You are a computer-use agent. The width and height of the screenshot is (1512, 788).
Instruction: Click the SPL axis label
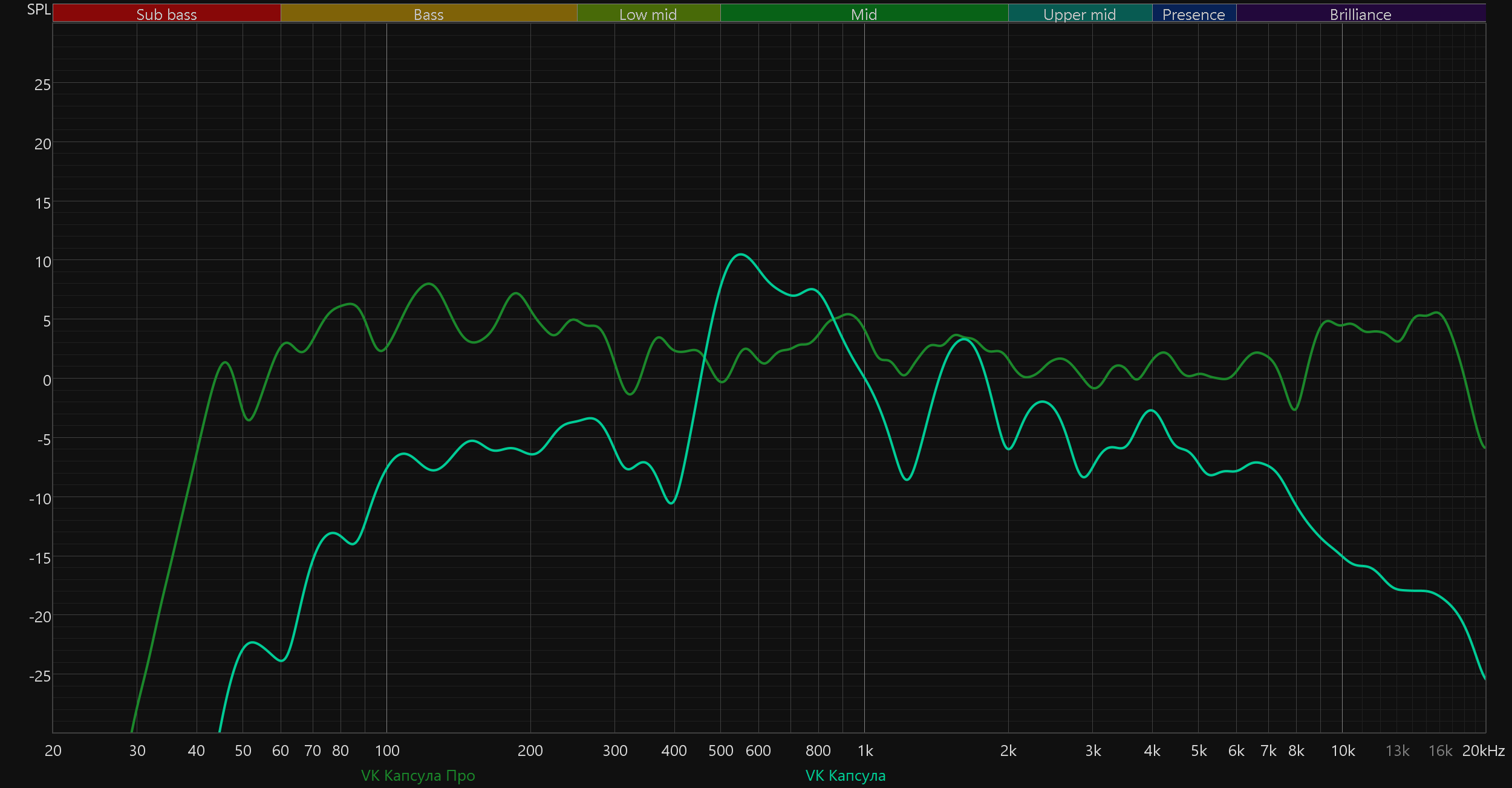click(x=39, y=10)
